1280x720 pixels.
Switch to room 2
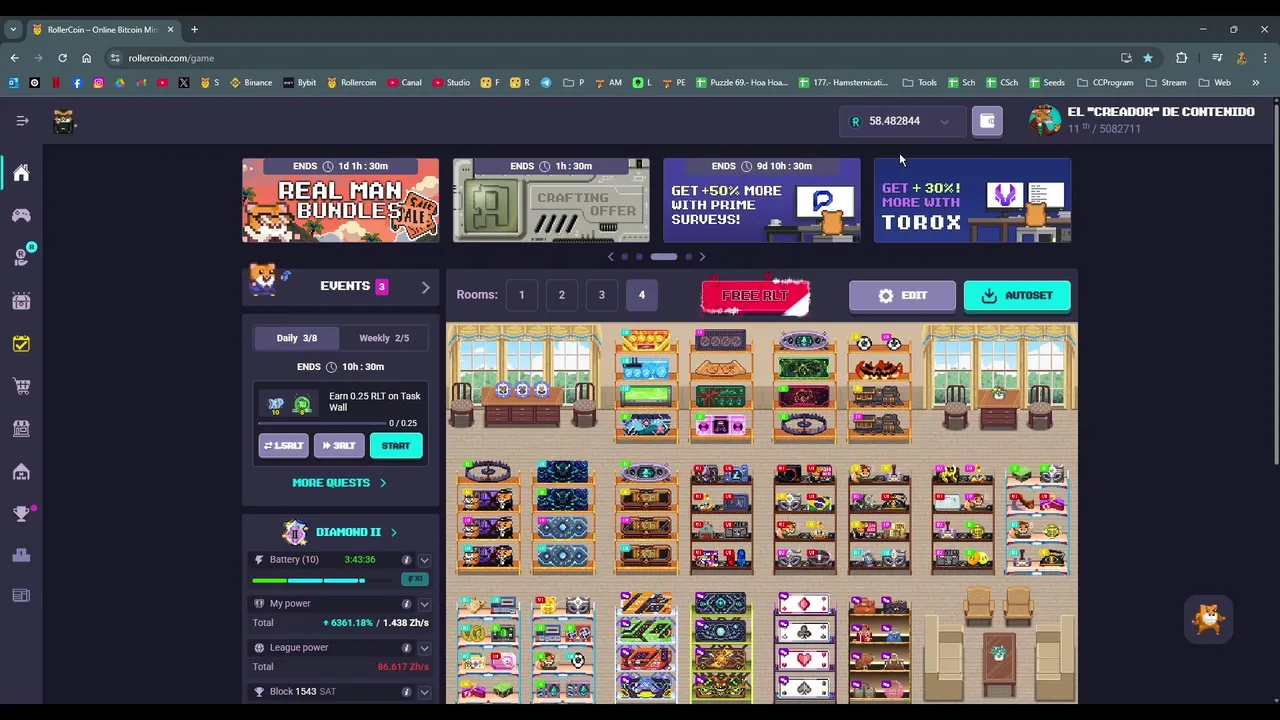pyautogui.click(x=561, y=295)
